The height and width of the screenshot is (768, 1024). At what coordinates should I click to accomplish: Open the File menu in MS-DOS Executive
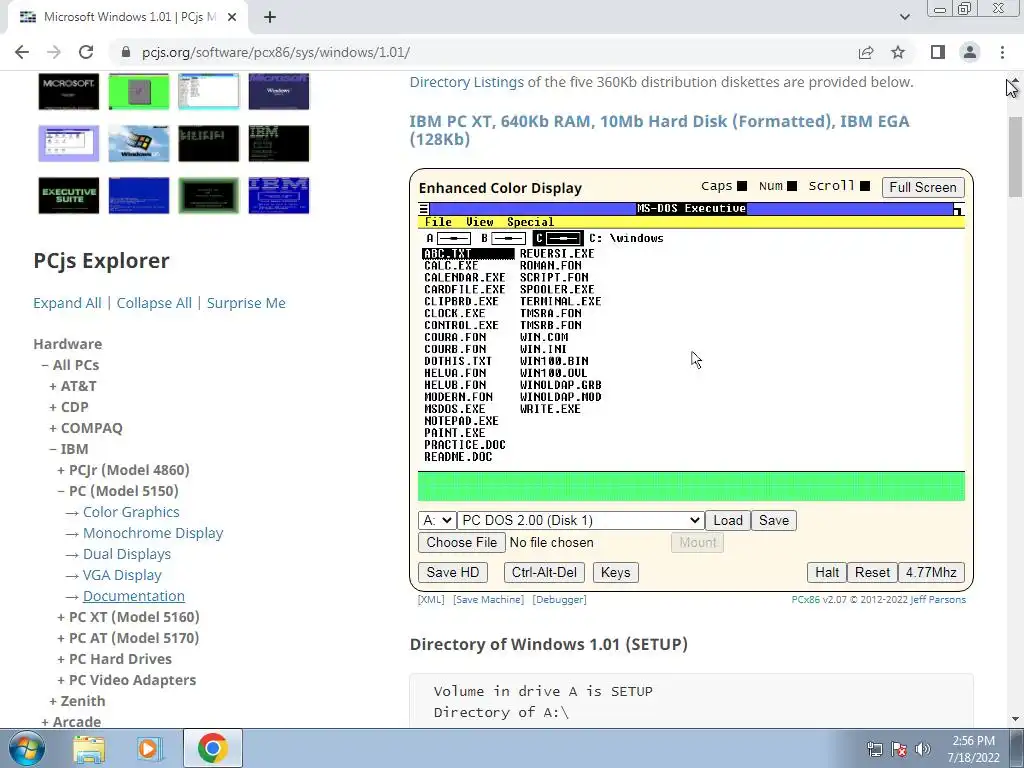tap(438, 222)
